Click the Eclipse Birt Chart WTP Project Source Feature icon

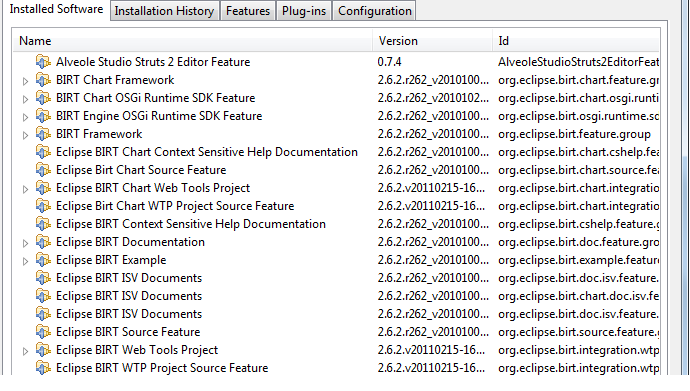pos(43,206)
